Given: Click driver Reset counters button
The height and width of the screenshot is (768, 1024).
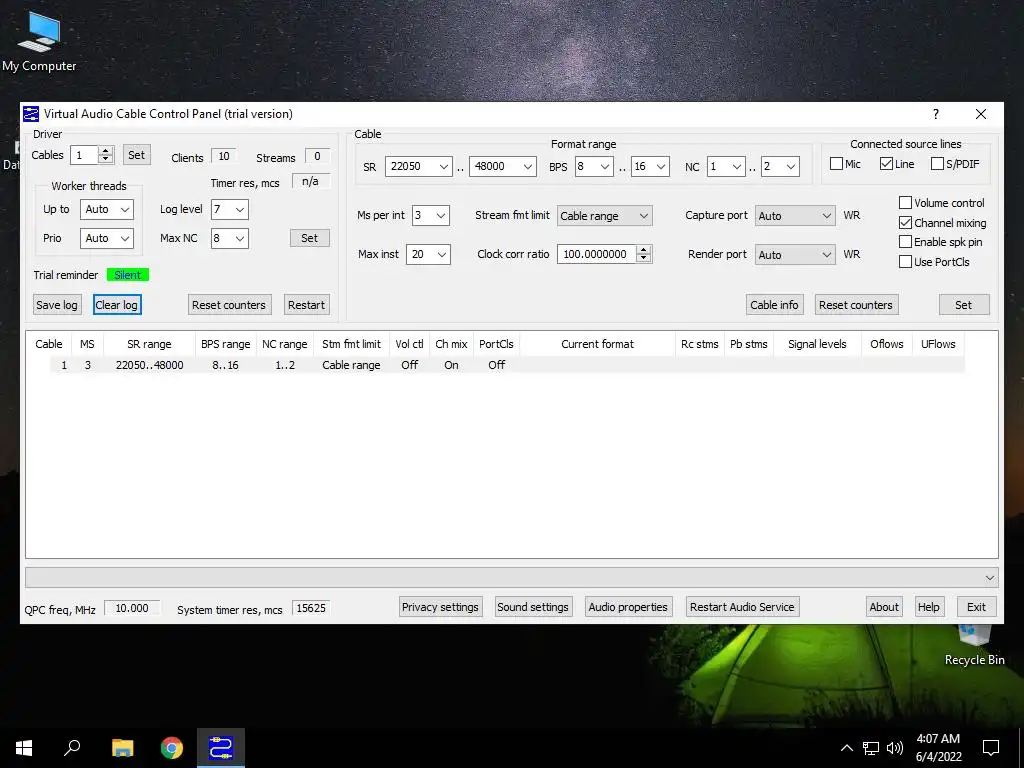Looking at the screenshot, I should 229,305.
